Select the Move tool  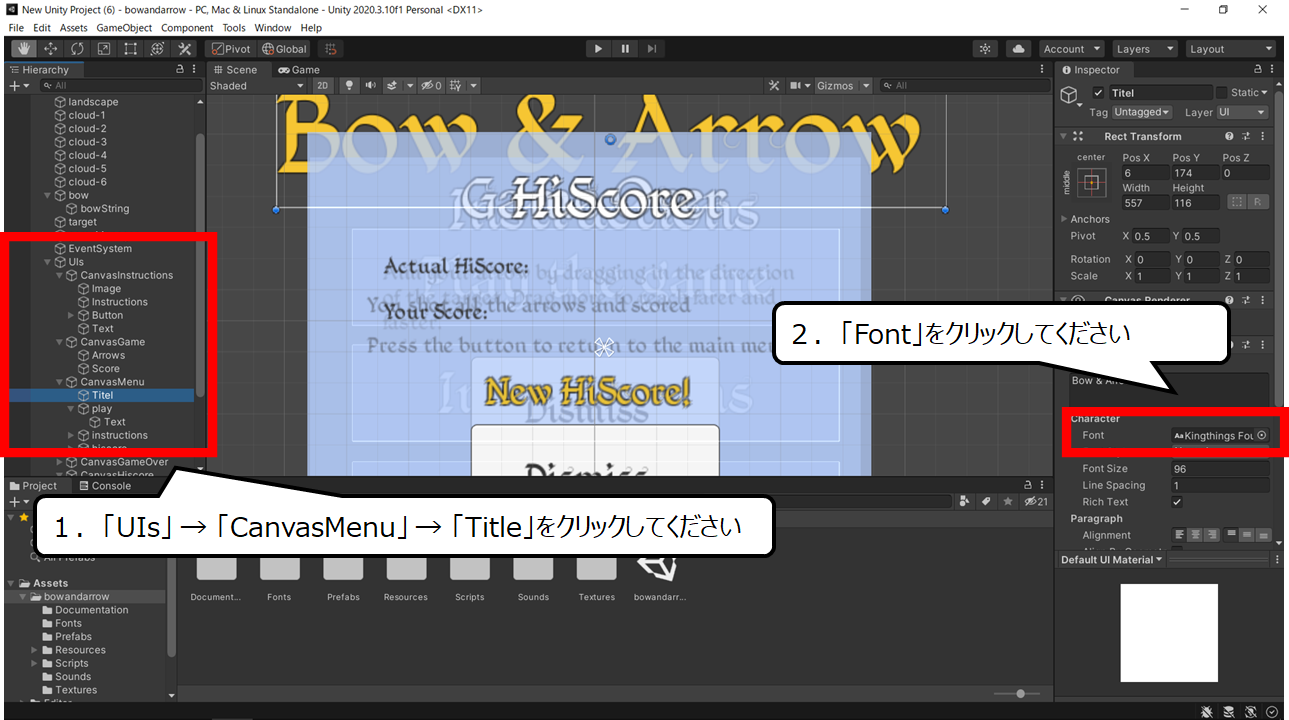50,49
